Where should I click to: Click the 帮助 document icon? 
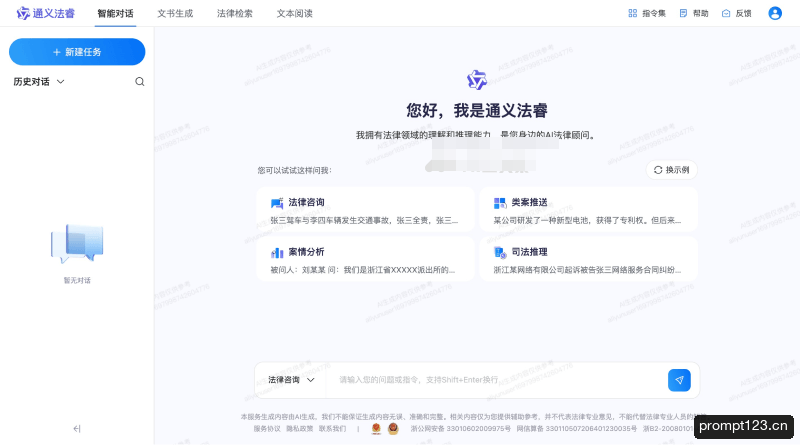(683, 13)
